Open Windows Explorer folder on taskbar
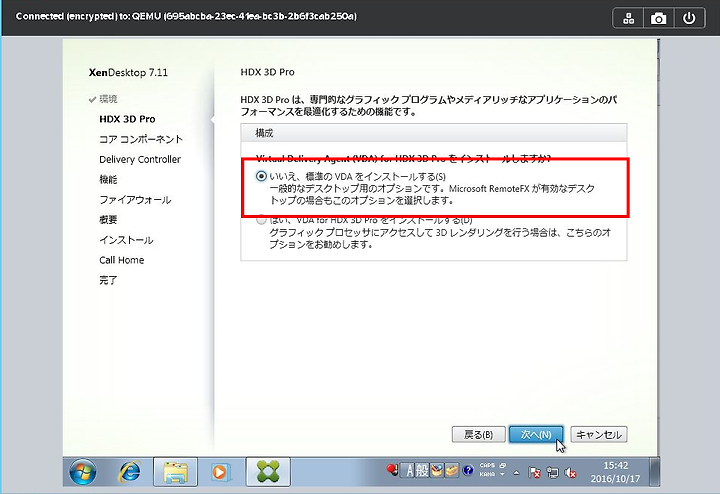This screenshot has height=494, width=720. click(175, 472)
